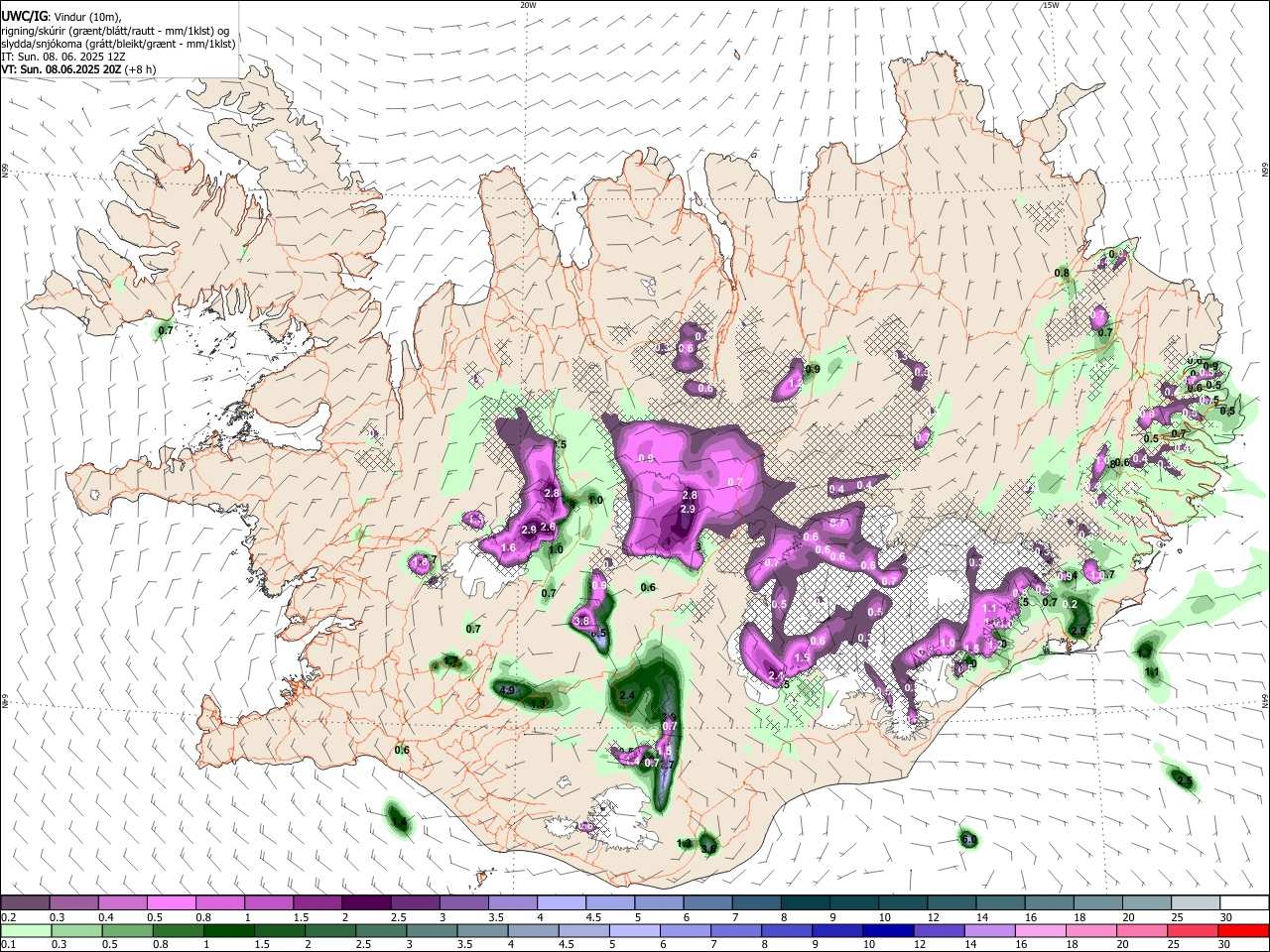Click the dark teal 8 swatch in top legend row
This screenshot has width=1270, height=952.
pyautogui.click(x=805, y=903)
